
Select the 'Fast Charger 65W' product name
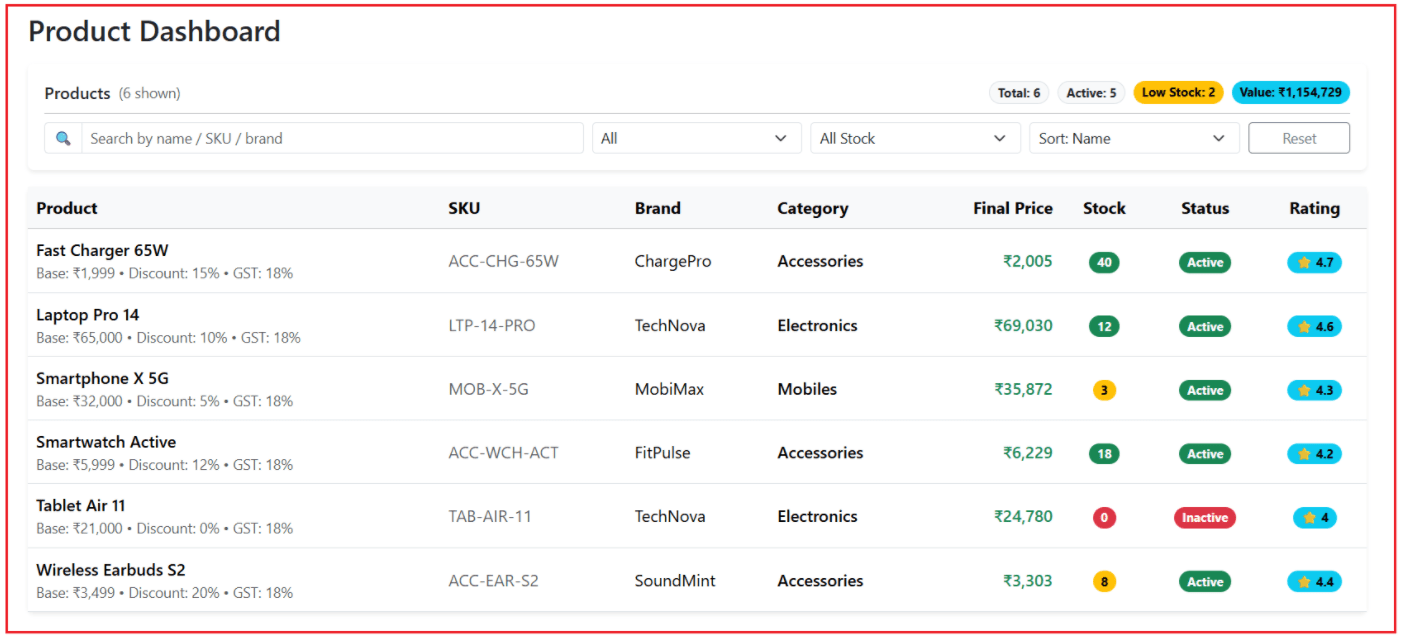pos(103,250)
